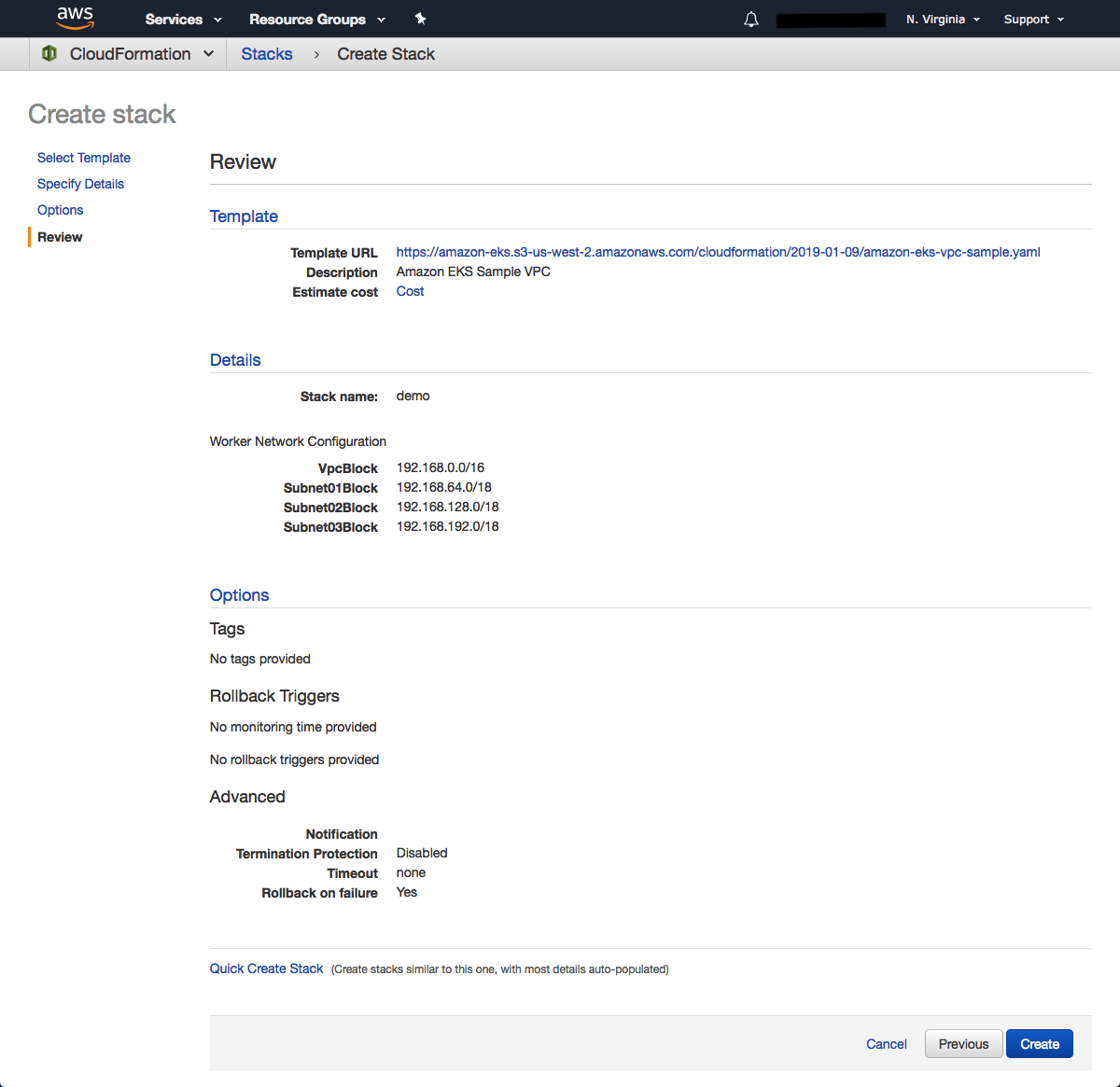
Task: Select the Review step in the sidebar
Action: (x=60, y=237)
